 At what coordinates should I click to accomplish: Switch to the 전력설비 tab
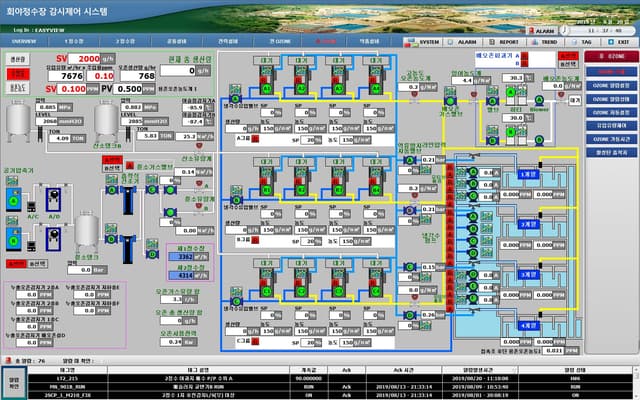click(x=228, y=41)
